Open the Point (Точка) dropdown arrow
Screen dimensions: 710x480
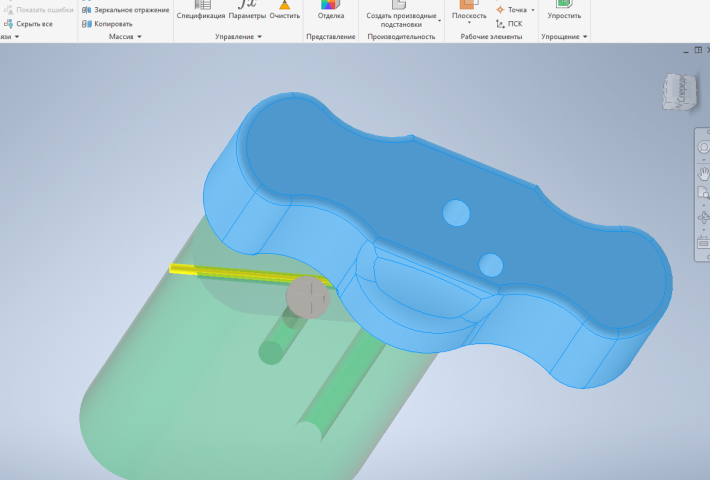[x=532, y=10]
